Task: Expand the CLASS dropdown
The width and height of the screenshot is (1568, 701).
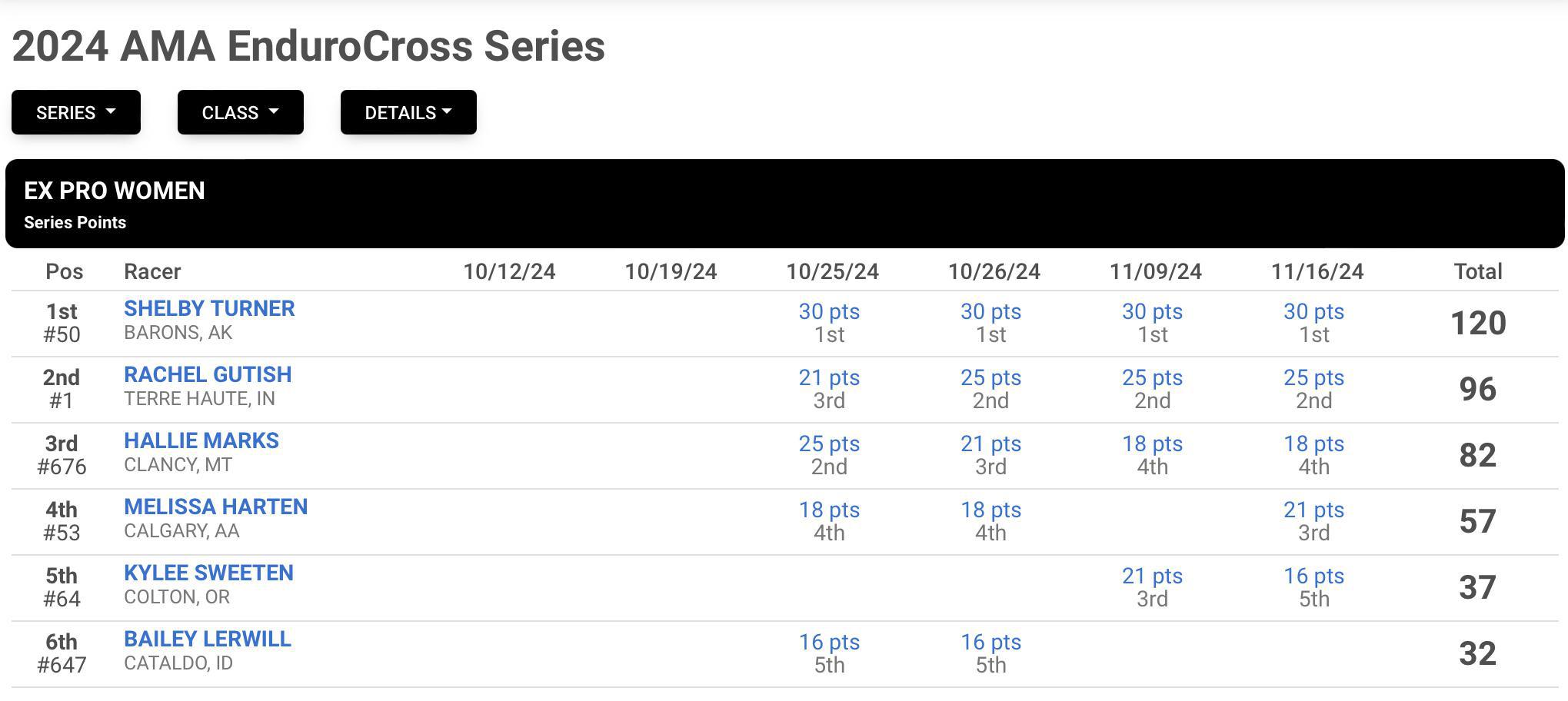Action: (241, 112)
